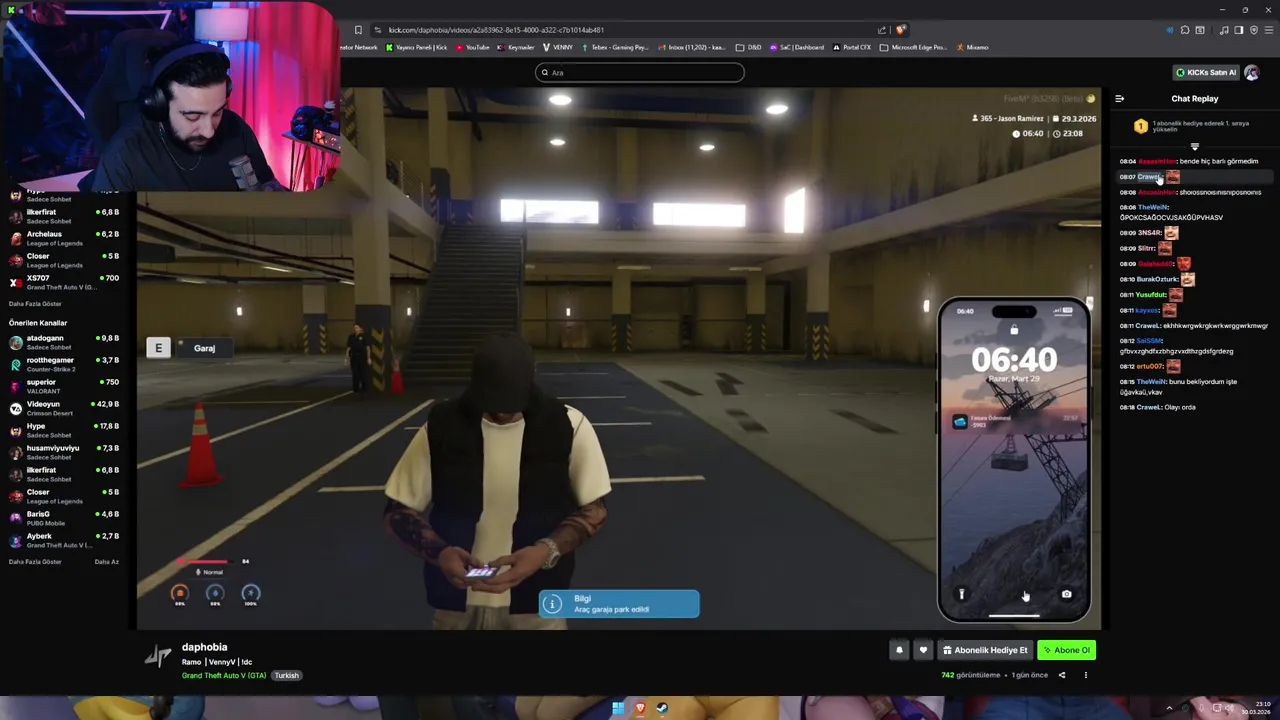The height and width of the screenshot is (720, 1280).
Task: Open the XS707 channel in the sidebar
Action: [x=64, y=282]
